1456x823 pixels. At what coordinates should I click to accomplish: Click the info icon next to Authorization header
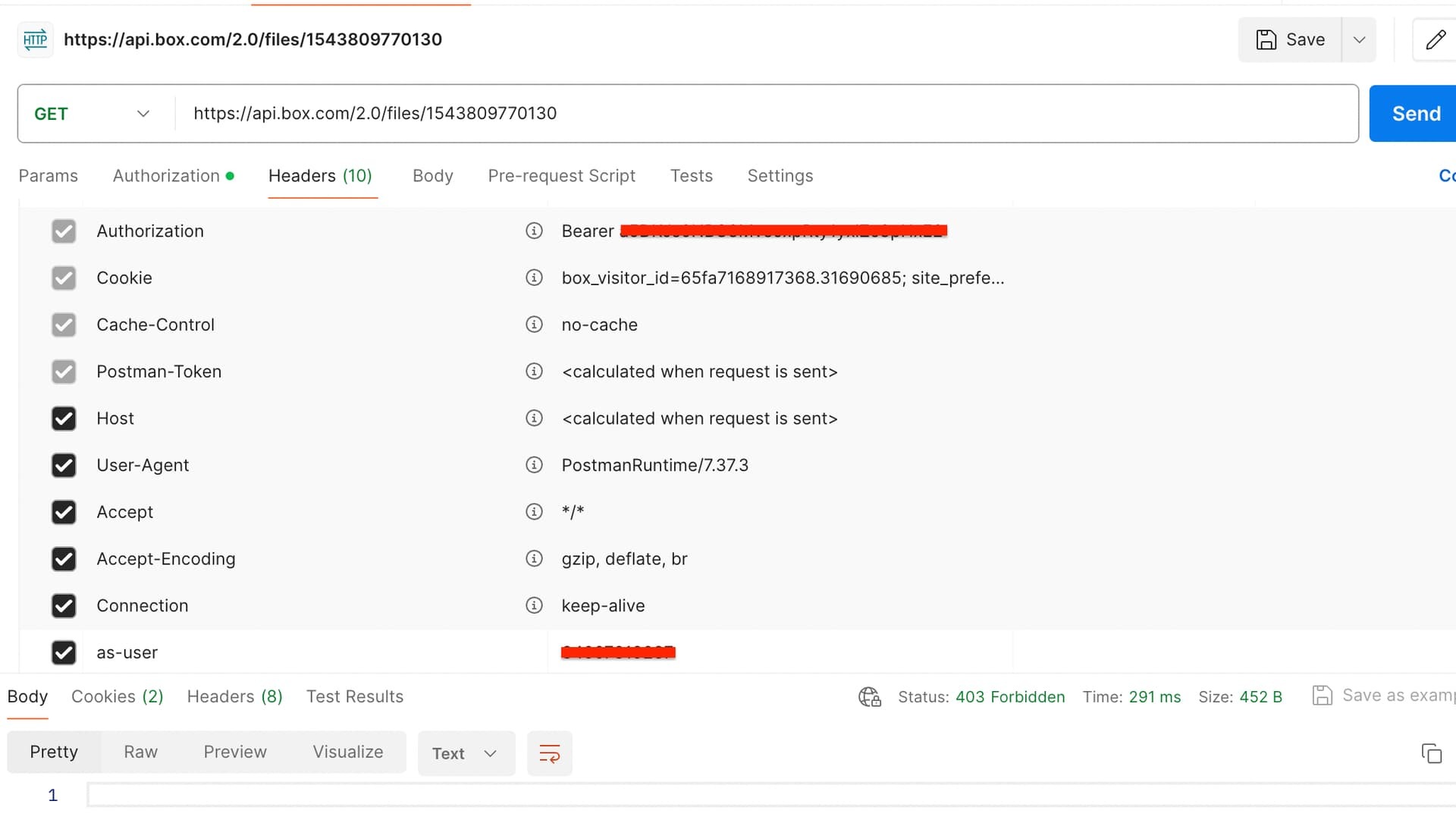coord(534,231)
